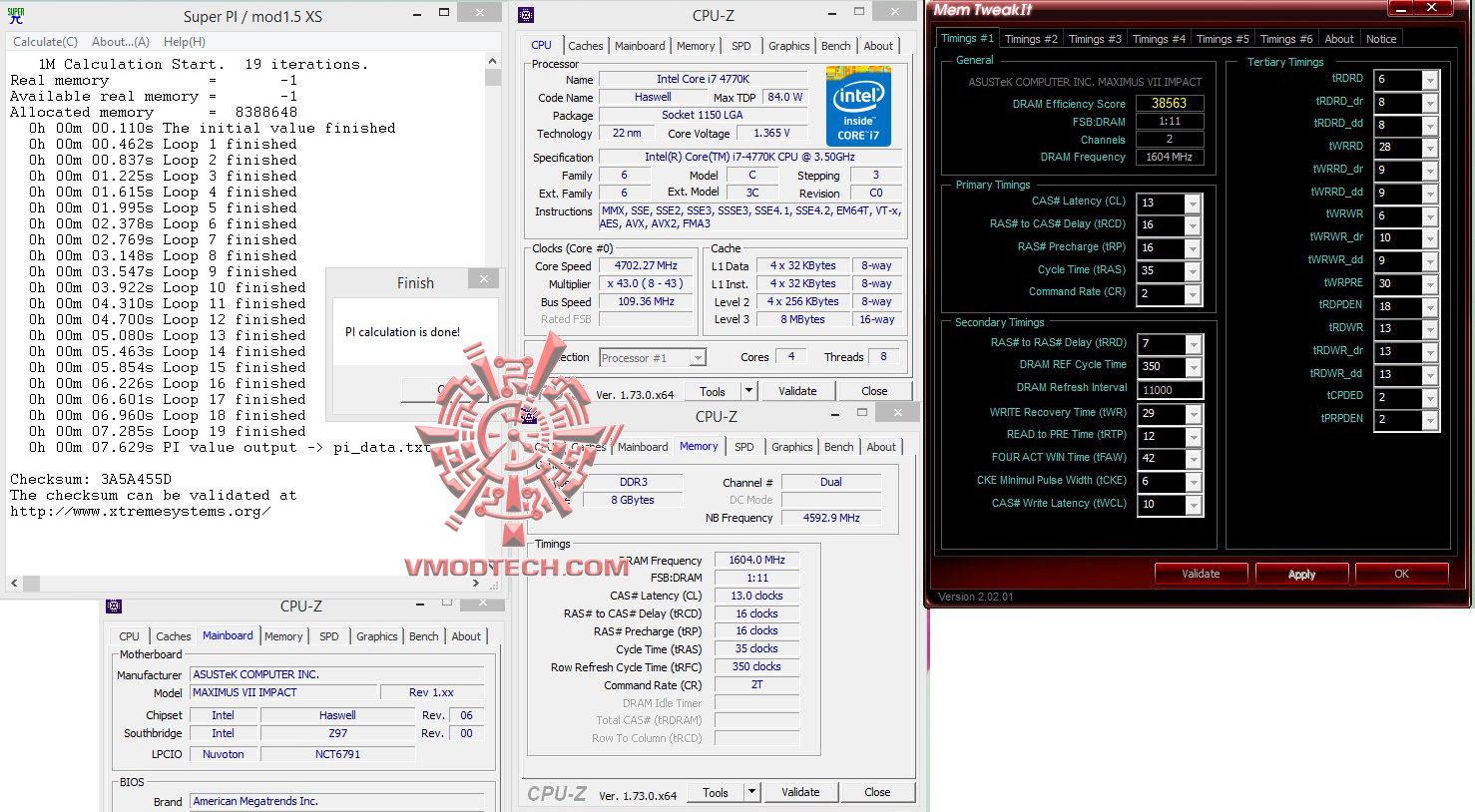Viewport: 1475px width, 812px height.
Task: Expand the CAS# Latency (CL) dropdown
Action: (1193, 203)
